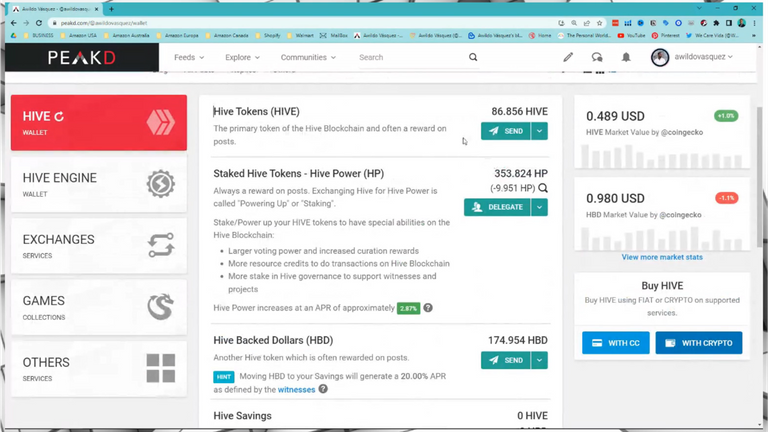Refresh the HIVE wallet icon
768x432 pixels.
coord(59,117)
